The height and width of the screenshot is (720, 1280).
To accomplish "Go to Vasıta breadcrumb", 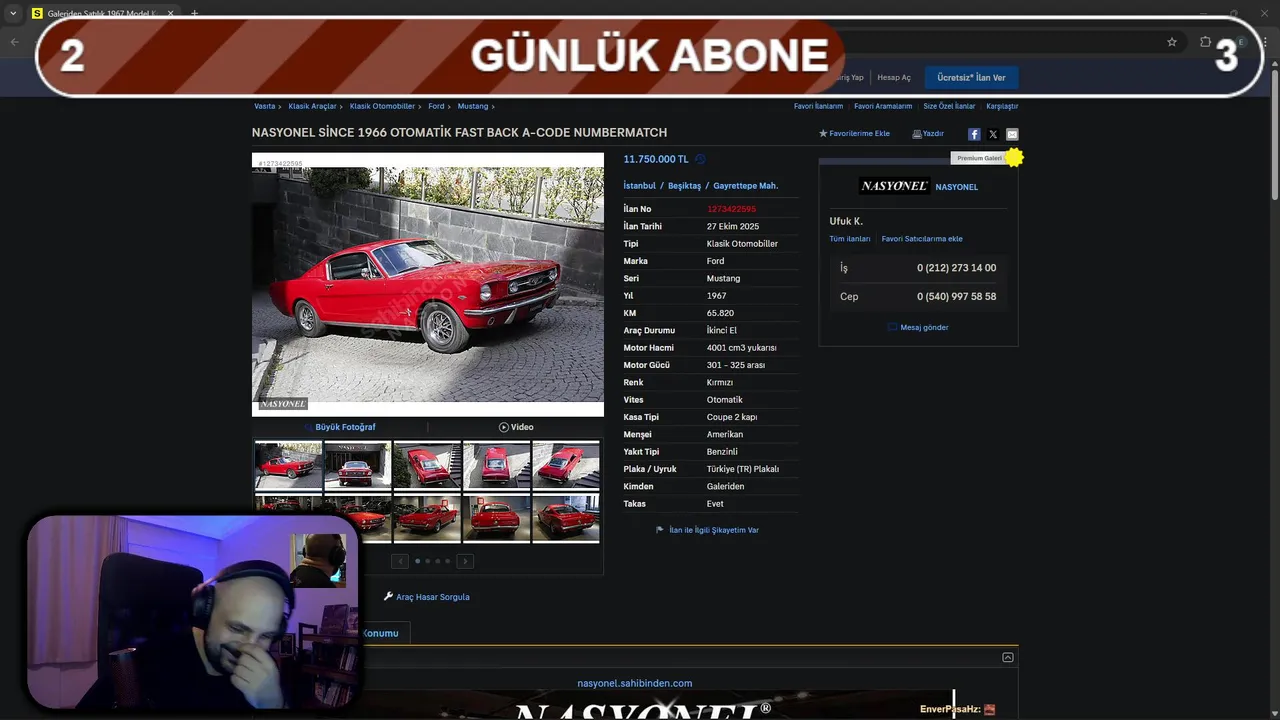I will point(264,106).
